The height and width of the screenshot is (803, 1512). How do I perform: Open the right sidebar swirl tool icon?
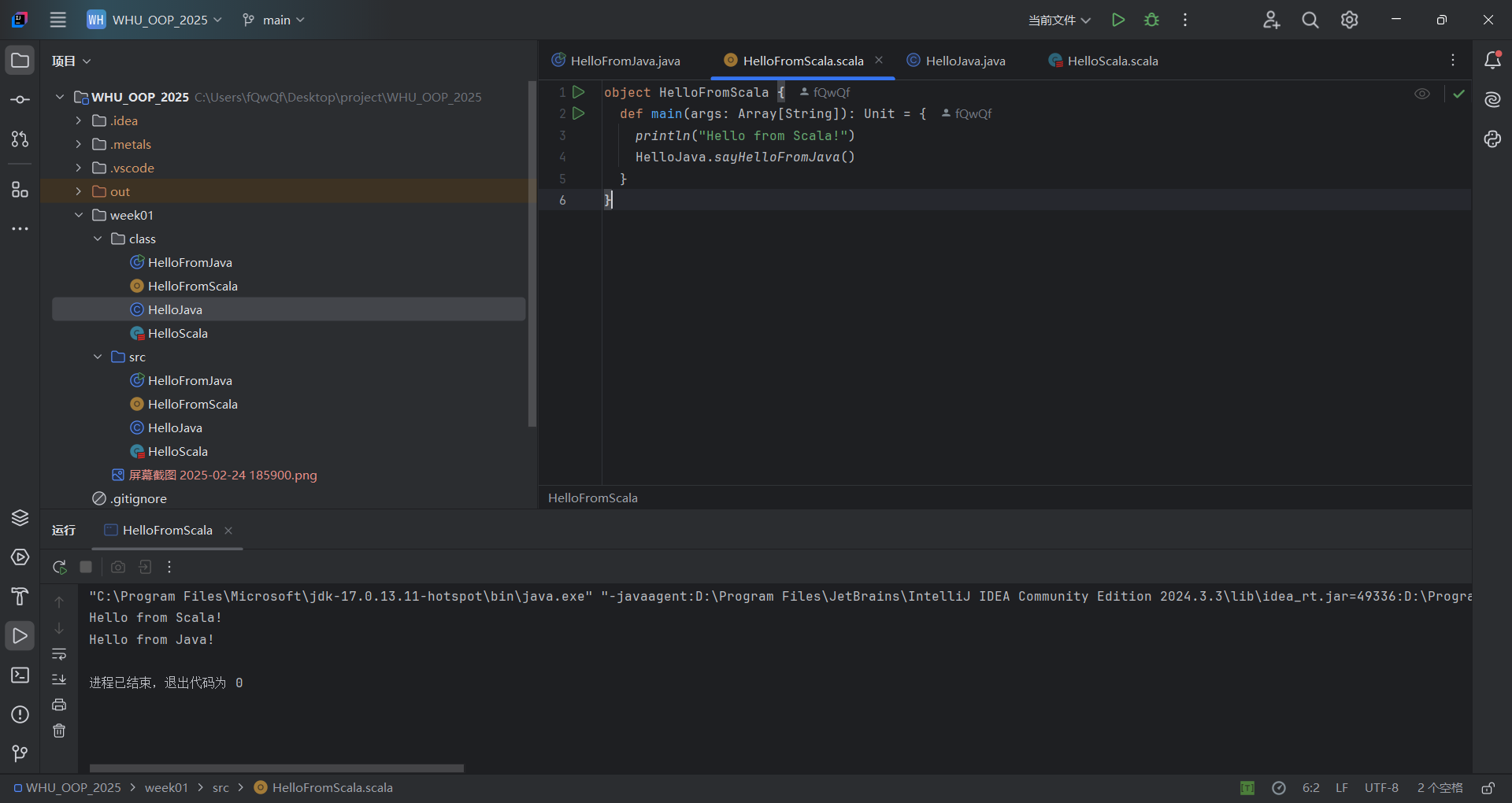tap(1492, 139)
